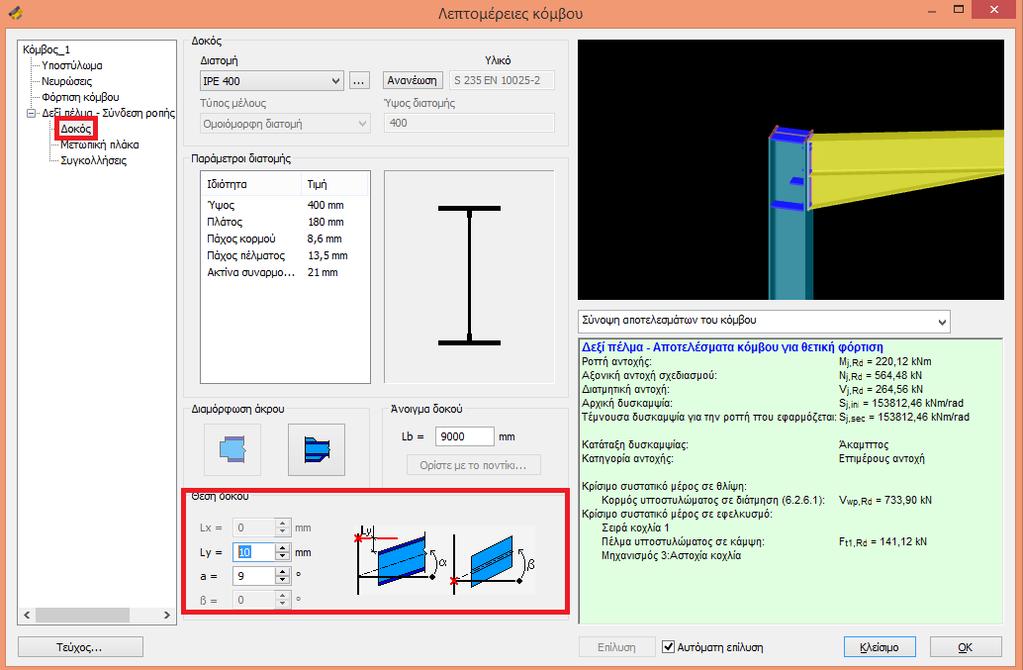Screen dimensions: 1023x670
Task: Select Δοκός in the tree
Action: click(x=76, y=129)
